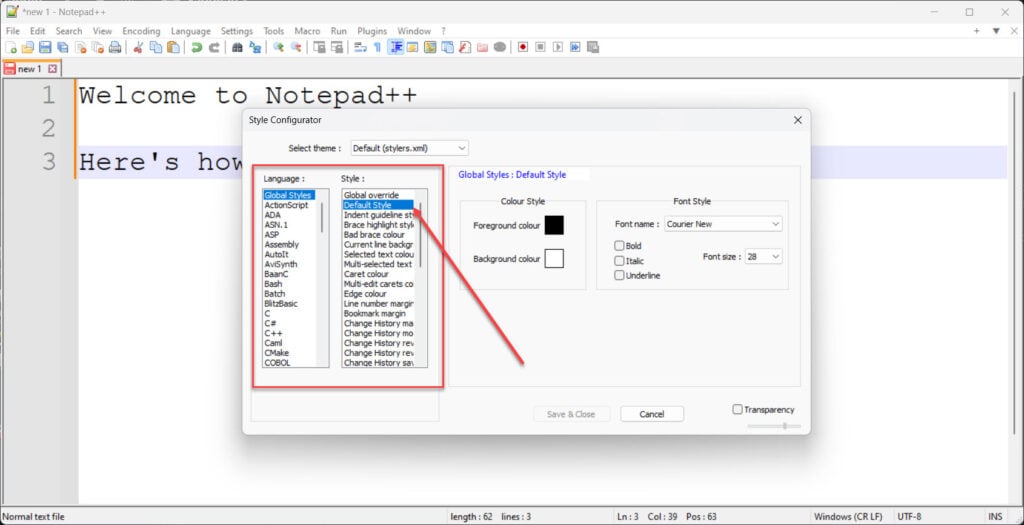Click the Stop recording macro icon
The image size is (1024, 525).
point(540,47)
